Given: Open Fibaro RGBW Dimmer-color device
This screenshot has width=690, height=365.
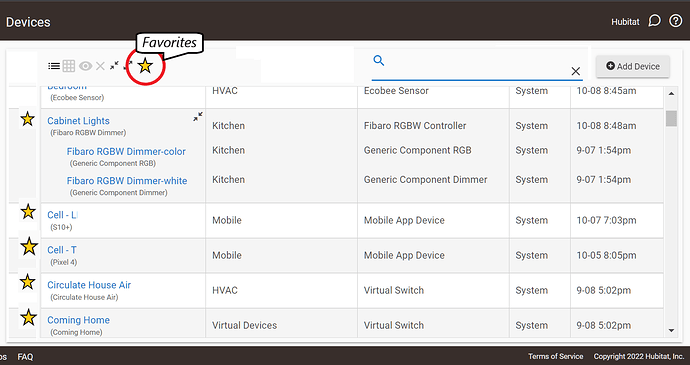Looking at the screenshot, I should pyautogui.click(x=126, y=151).
